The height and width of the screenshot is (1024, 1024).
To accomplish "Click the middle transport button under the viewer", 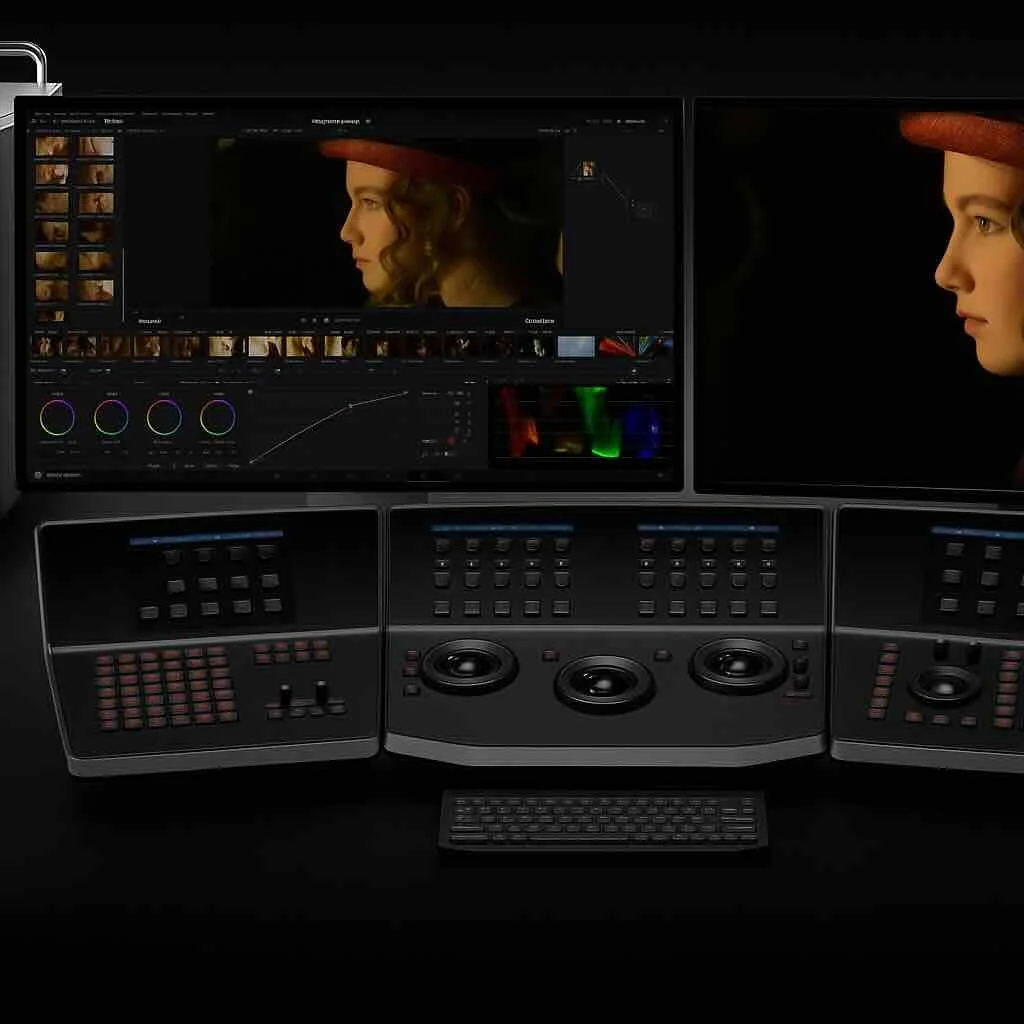I will point(314,320).
